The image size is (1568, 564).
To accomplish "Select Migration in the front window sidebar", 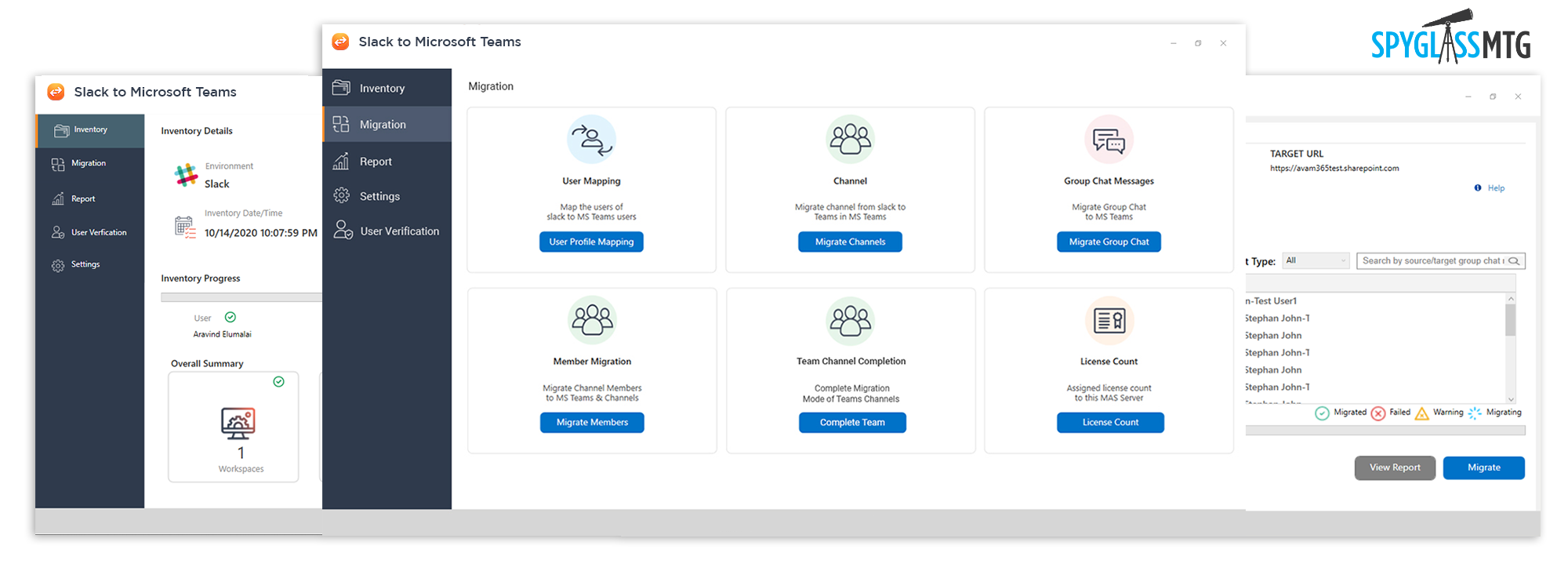I will point(387,124).
